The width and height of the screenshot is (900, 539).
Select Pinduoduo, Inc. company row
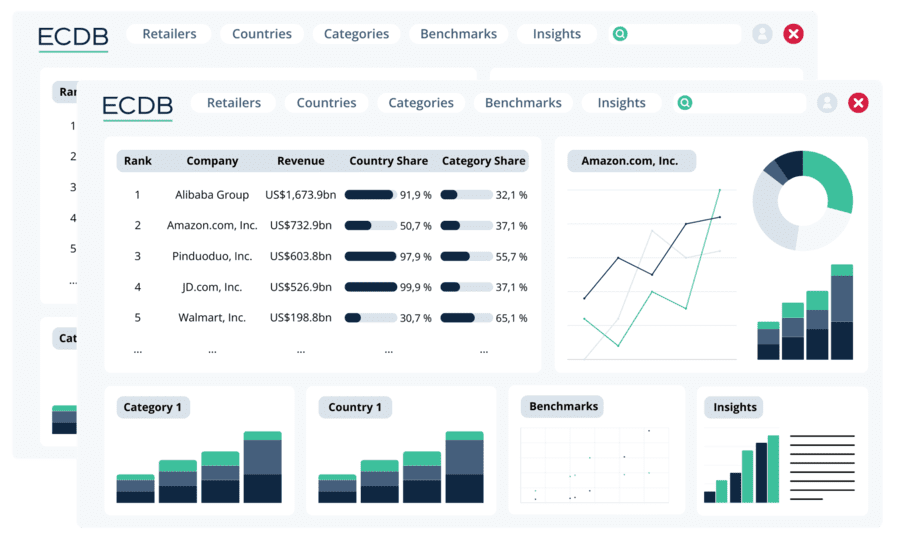pos(212,256)
